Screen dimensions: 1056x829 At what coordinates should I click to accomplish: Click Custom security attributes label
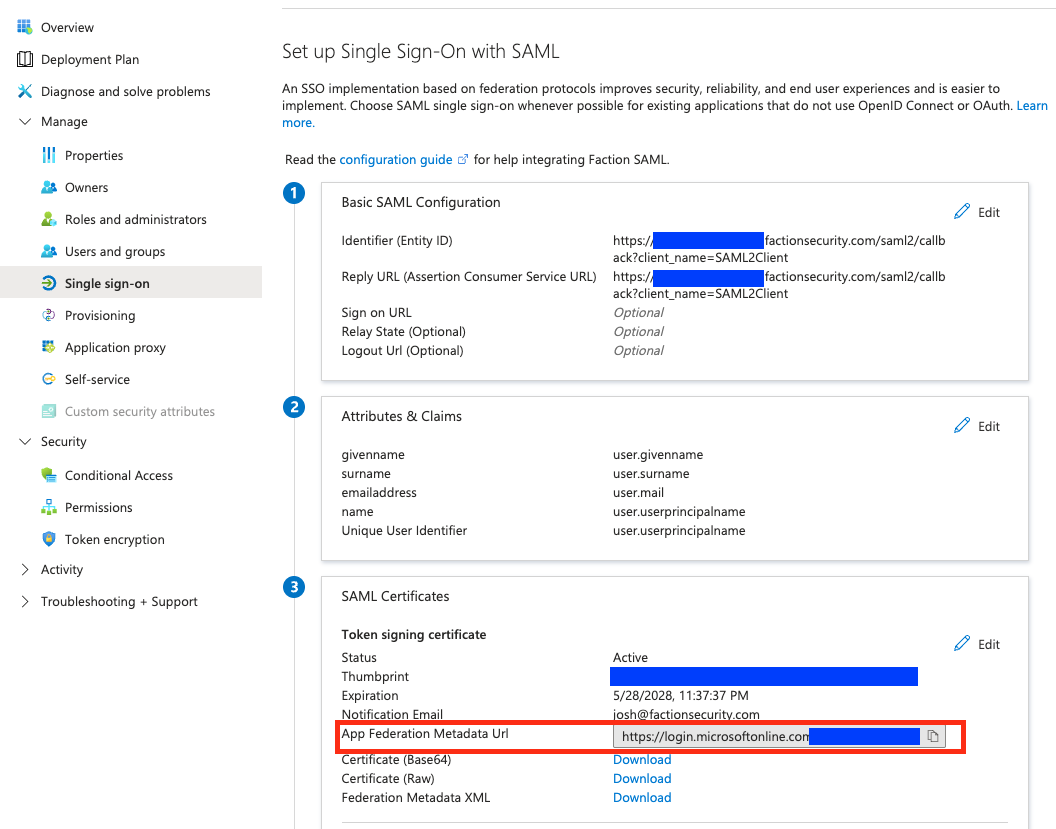tap(139, 411)
